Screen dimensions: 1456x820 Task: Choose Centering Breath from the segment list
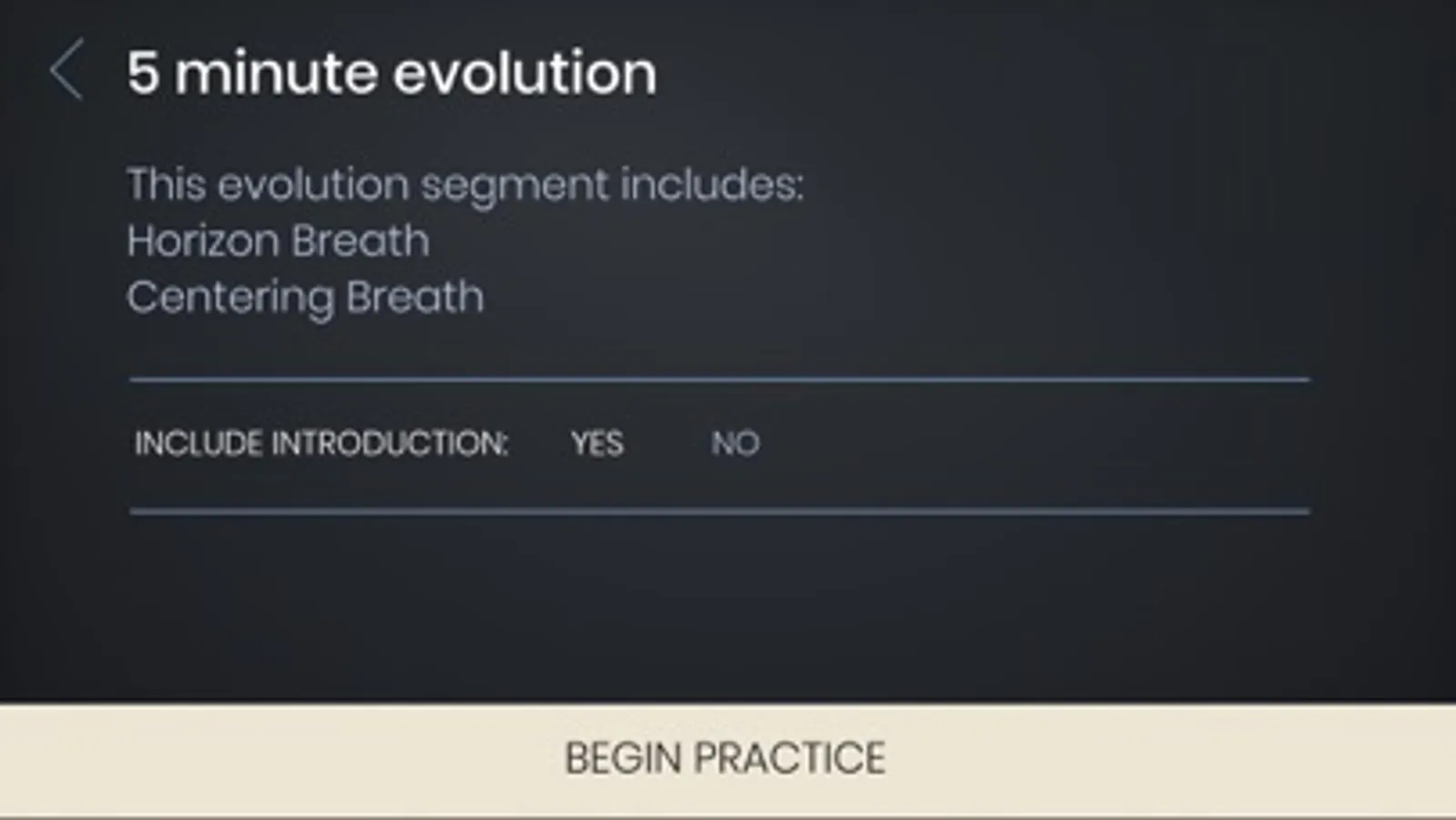click(x=305, y=298)
